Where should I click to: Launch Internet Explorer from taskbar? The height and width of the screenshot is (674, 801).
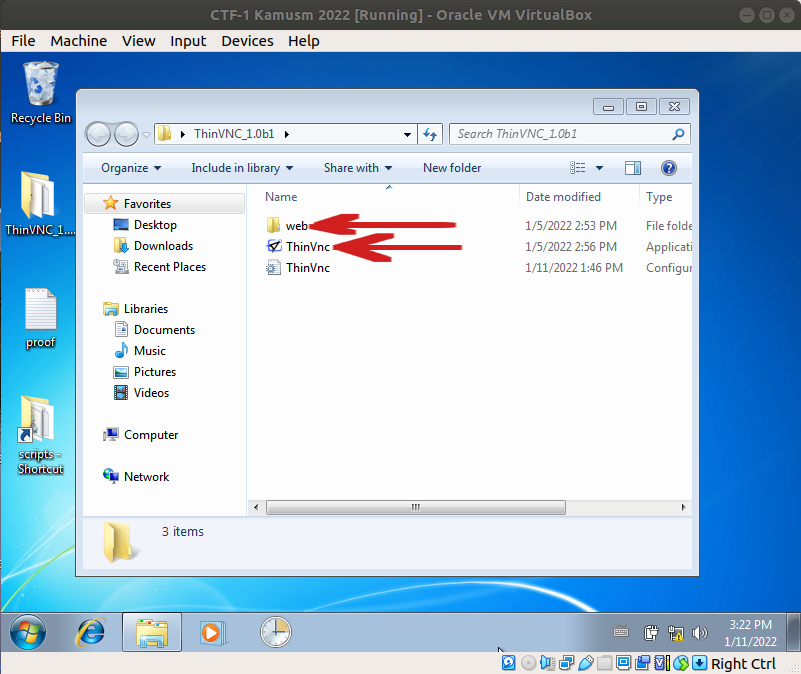click(90, 632)
